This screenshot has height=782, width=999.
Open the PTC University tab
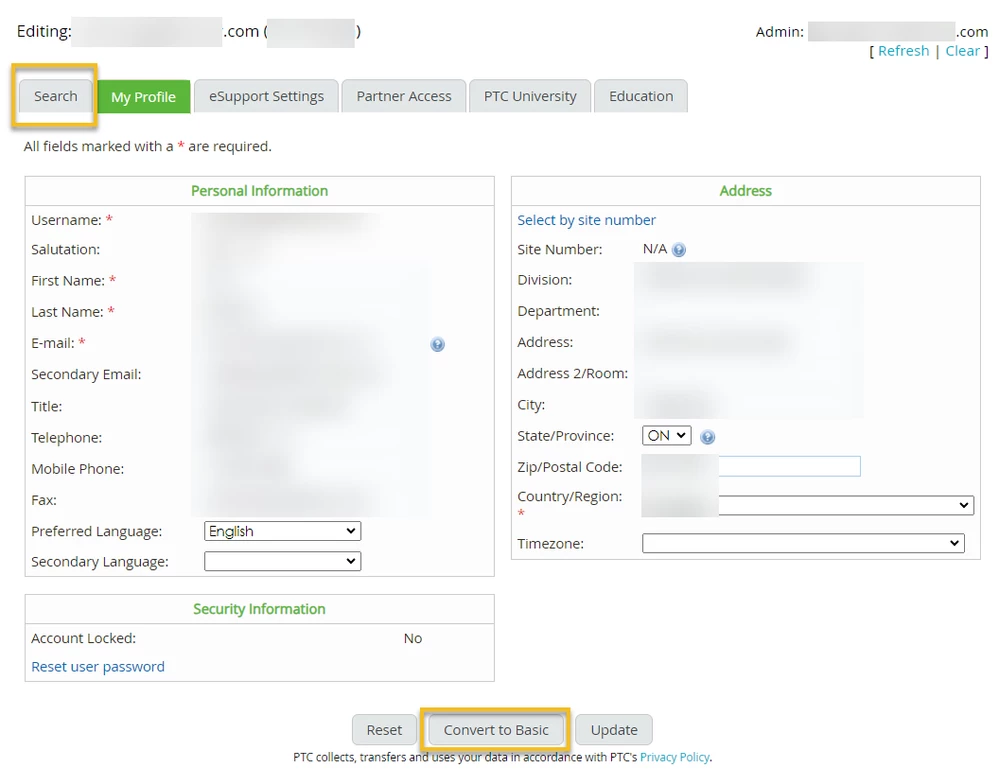530,96
